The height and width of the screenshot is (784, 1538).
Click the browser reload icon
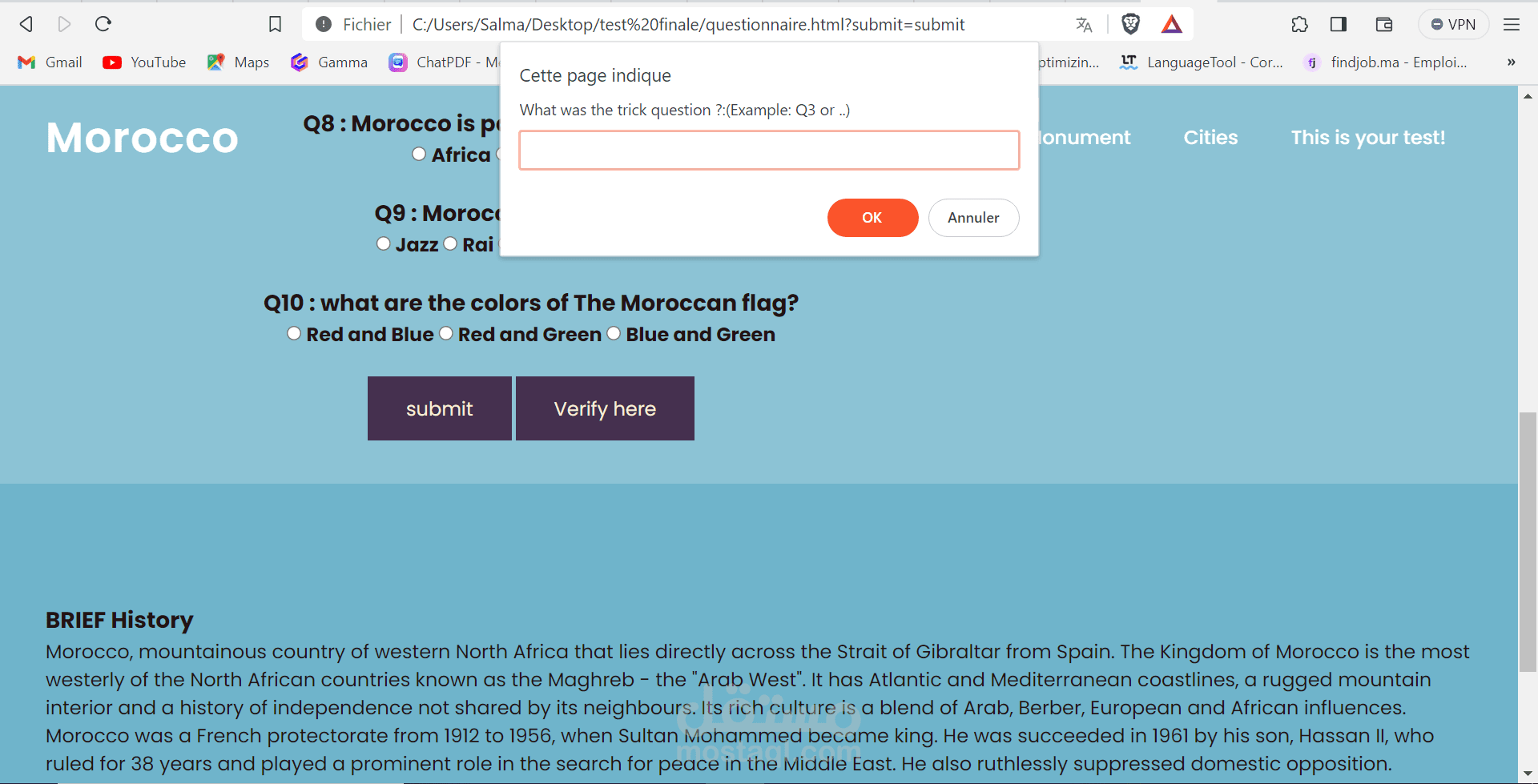tap(103, 24)
